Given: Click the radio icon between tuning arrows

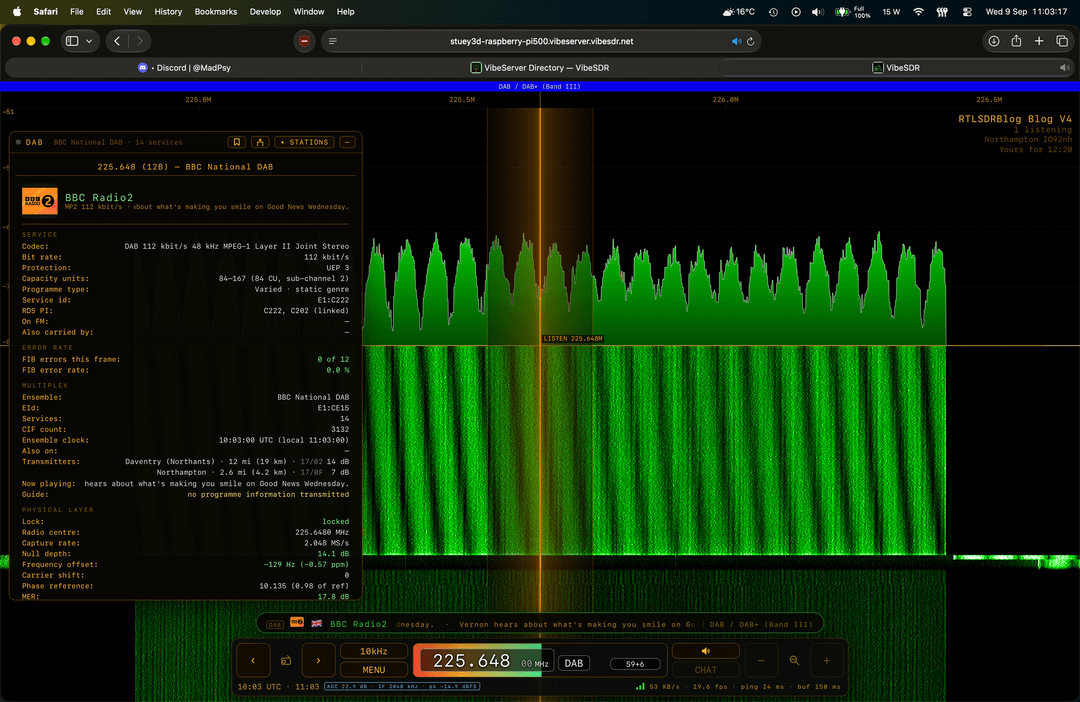Looking at the screenshot, I should [286, 661].
